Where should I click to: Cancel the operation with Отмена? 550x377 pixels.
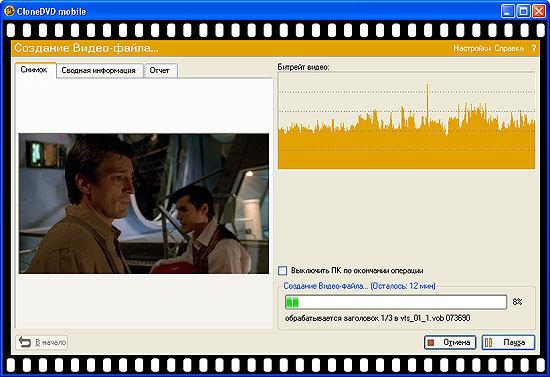tap(450, 342)
